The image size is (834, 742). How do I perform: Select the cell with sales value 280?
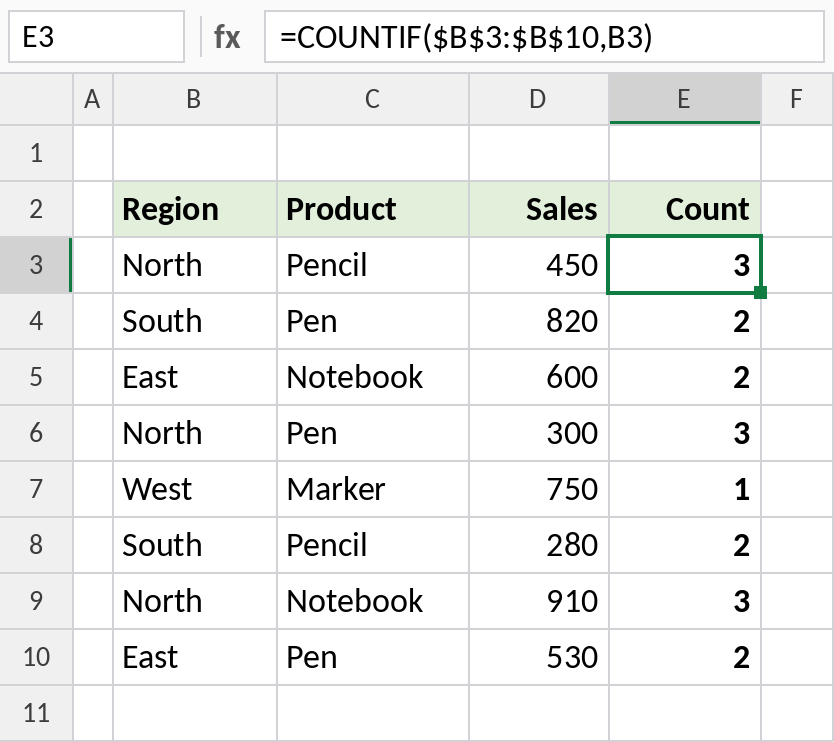point(539,545)
